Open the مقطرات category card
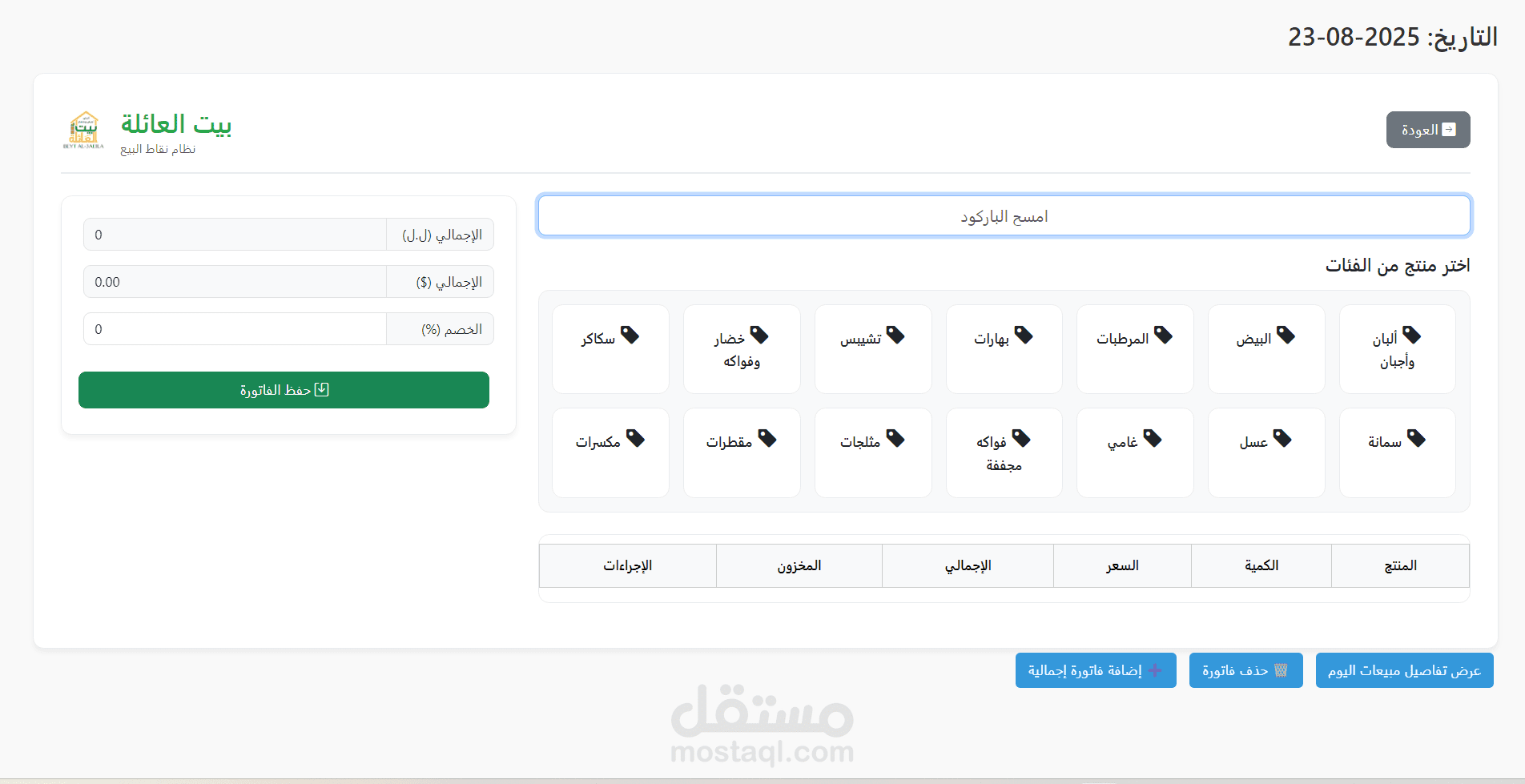This screenshot has width=1525, height=784. point(742,452)
